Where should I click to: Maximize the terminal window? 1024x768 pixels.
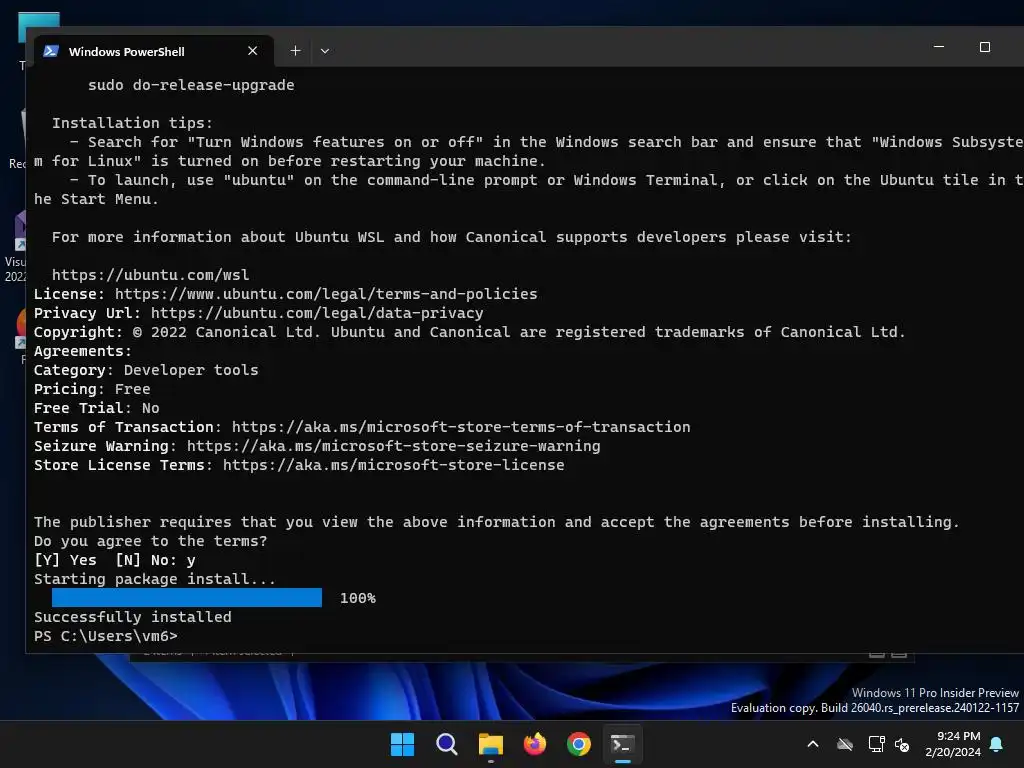[x=985, y=47]
